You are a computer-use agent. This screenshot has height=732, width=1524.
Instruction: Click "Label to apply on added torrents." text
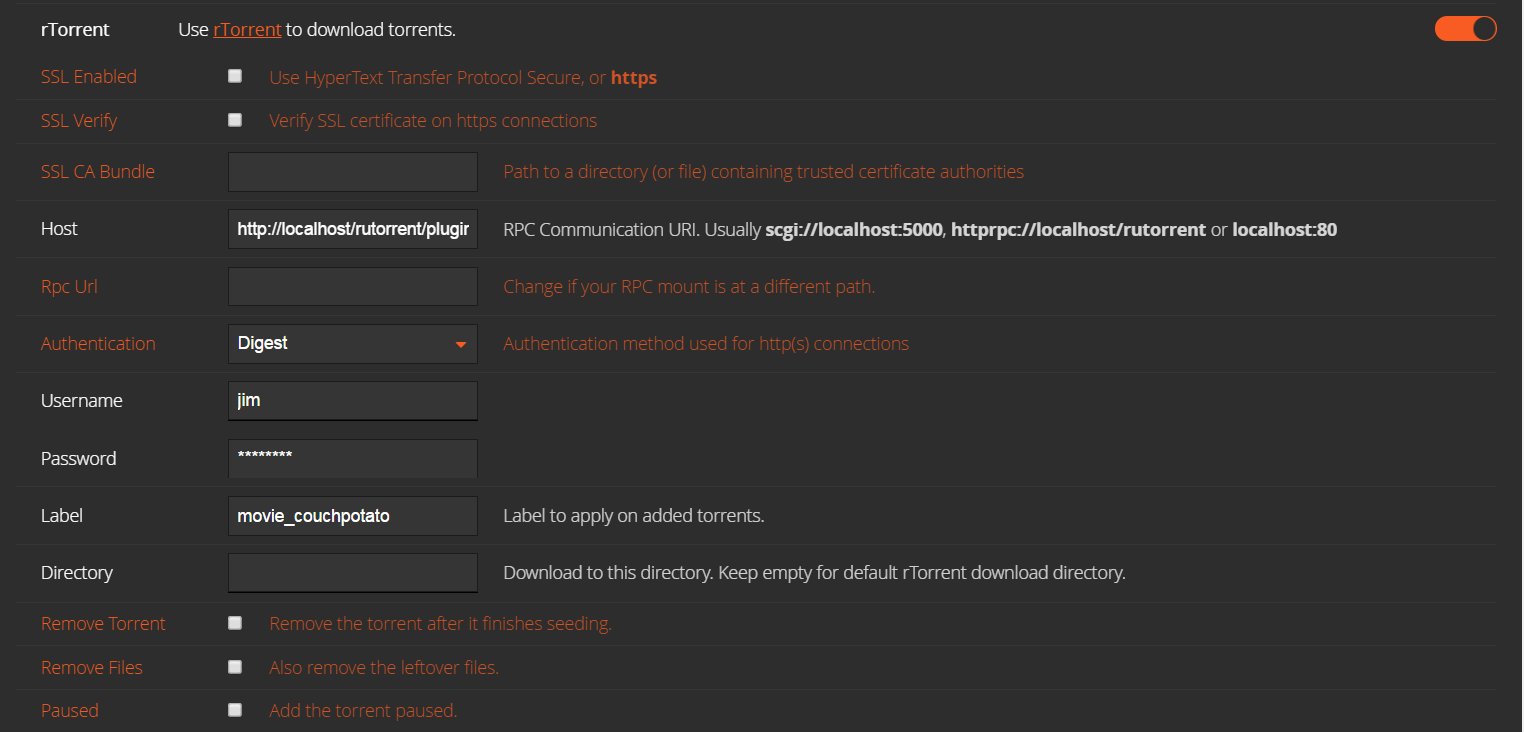click(634, 516)
